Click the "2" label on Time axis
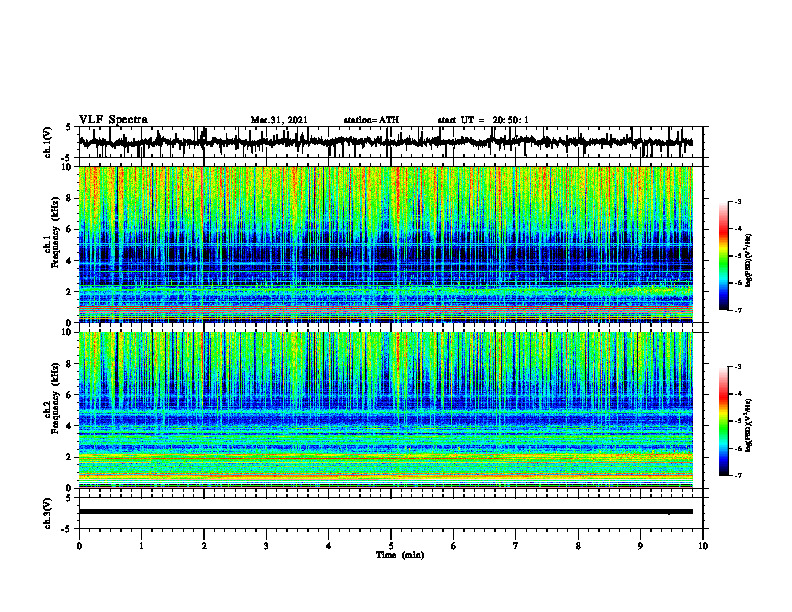792x612 pixels. [204, 546]
